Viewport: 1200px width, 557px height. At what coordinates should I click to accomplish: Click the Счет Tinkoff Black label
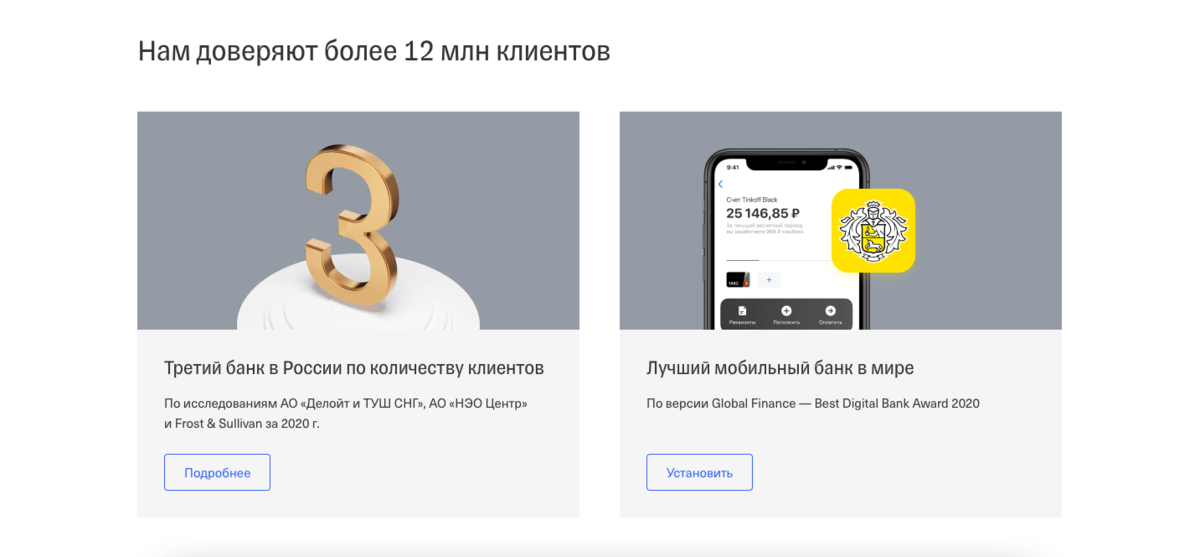click(752, 200)
